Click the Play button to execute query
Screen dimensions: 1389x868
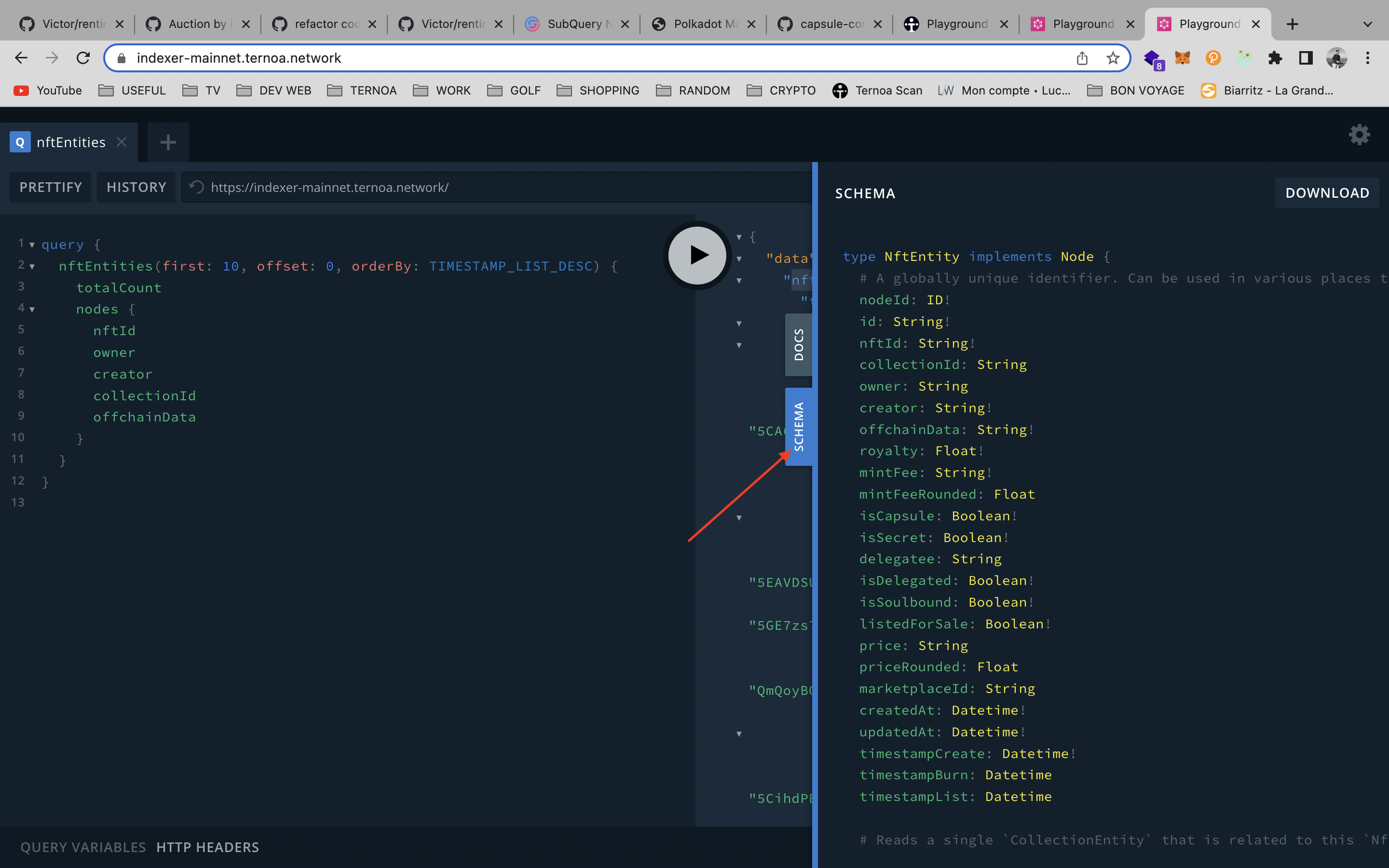tap(697, 255)
